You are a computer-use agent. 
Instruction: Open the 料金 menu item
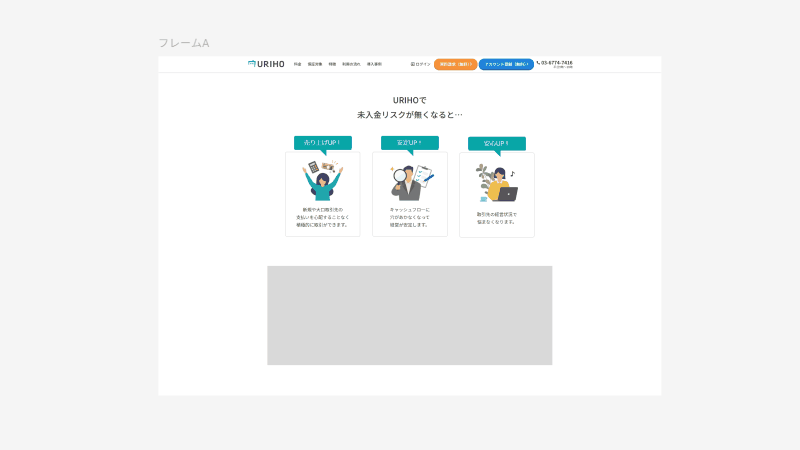pos(297,64)
